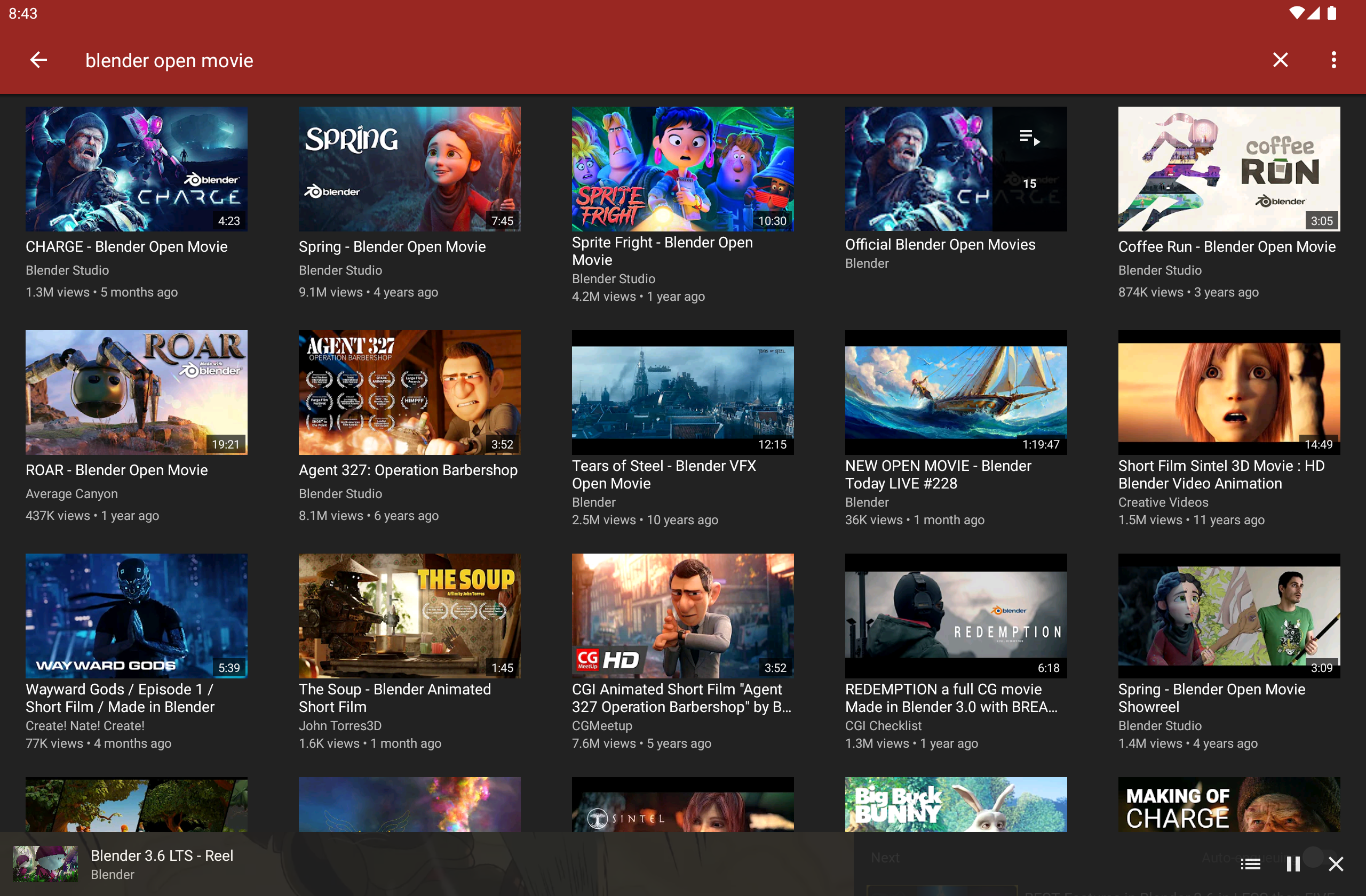
Task: Open Agent 327: Operation Barbershop title
Action: point(408,470)
